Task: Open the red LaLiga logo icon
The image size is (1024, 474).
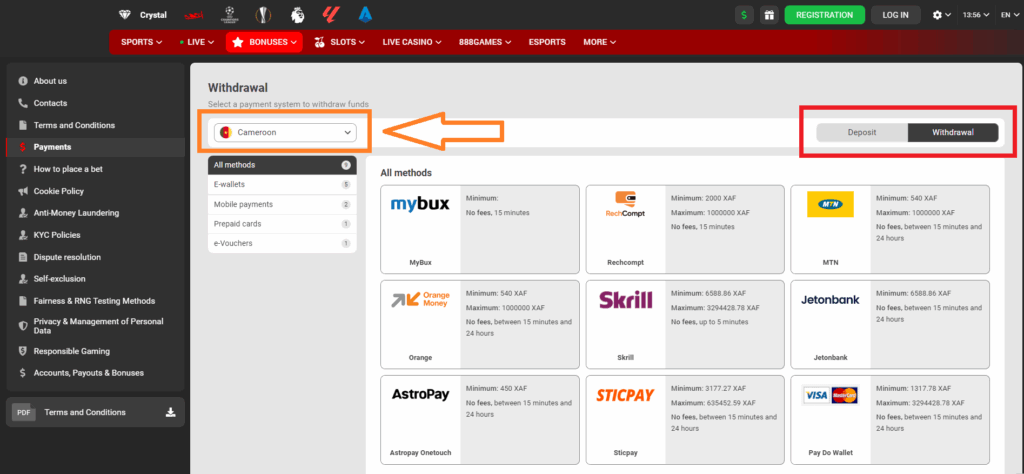Action: click(x=331, y=14)
